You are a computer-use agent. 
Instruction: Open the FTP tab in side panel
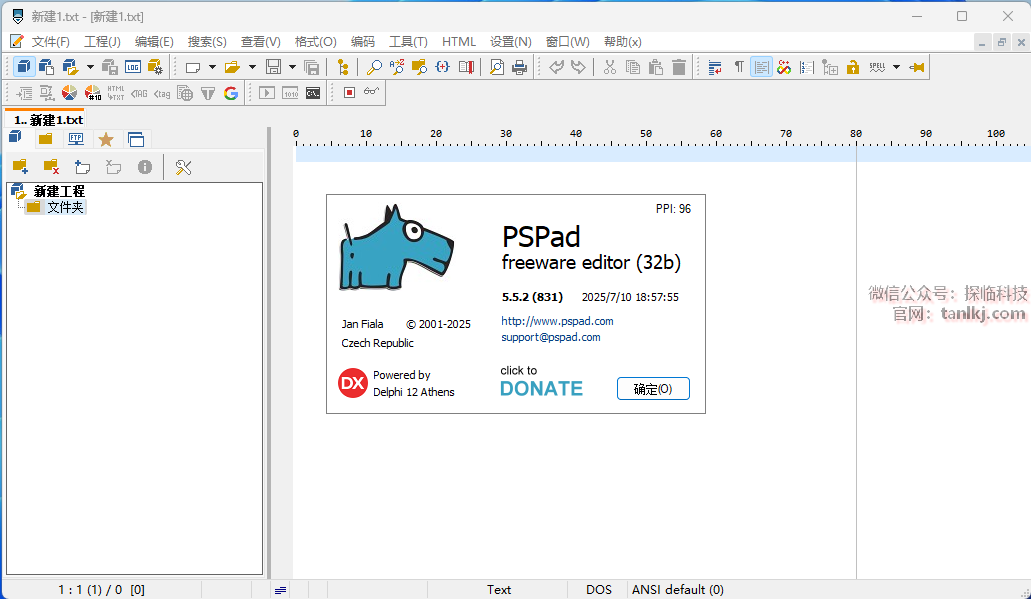75,139
